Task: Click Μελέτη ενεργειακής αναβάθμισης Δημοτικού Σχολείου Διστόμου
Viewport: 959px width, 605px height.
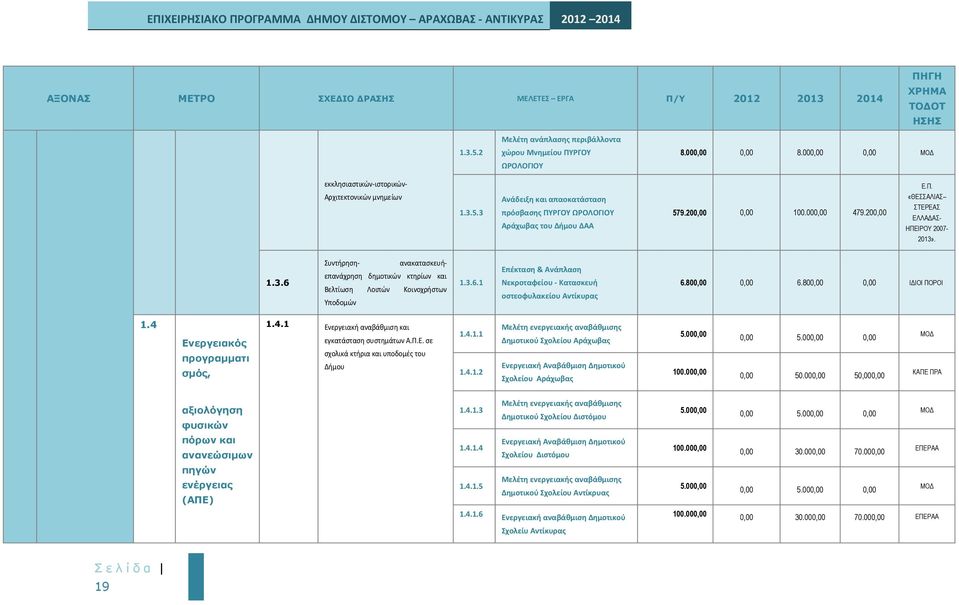Action: (x=561, y=410)
